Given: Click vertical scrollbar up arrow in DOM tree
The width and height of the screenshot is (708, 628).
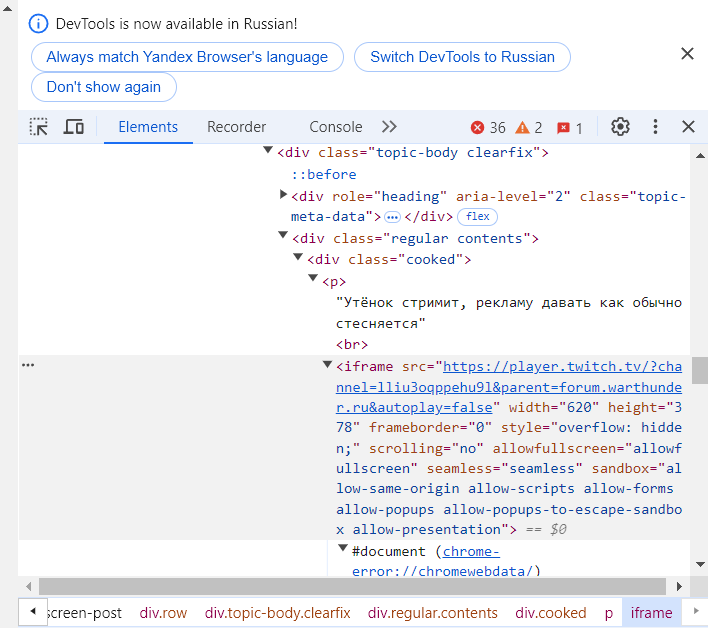Looking at the screenshot, I should click(x=700, y=156).
